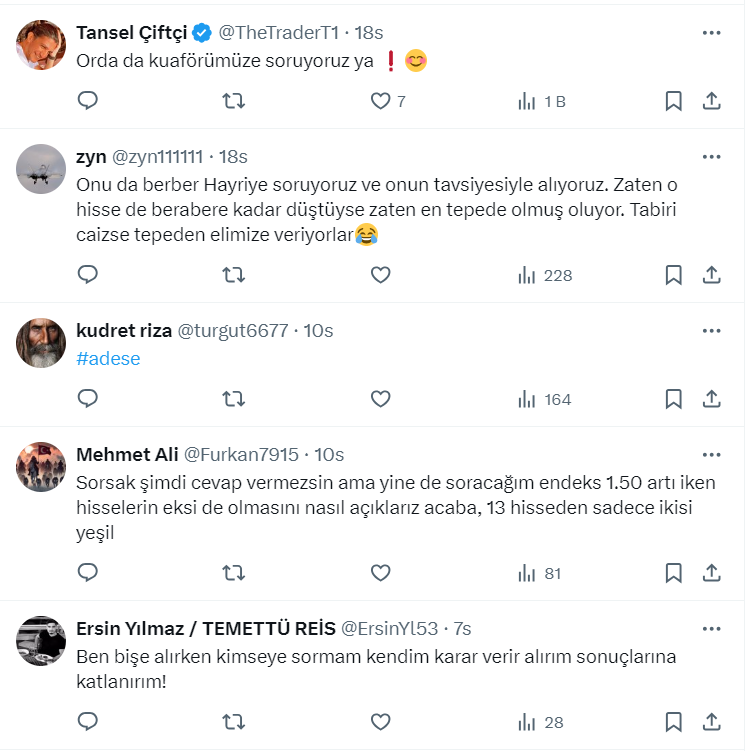This screenshot has width=748, height=751.
Task: Retweet zyn's tweet about berber Hayriye
Action: (x=233, y=275)
